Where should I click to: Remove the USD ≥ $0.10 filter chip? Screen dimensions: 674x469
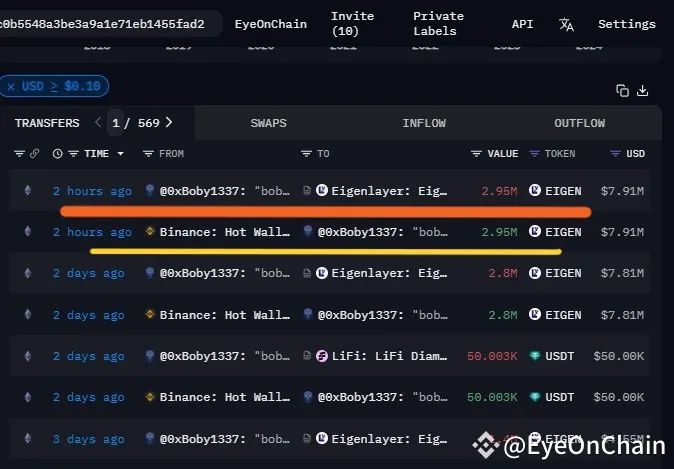[11, 86]
